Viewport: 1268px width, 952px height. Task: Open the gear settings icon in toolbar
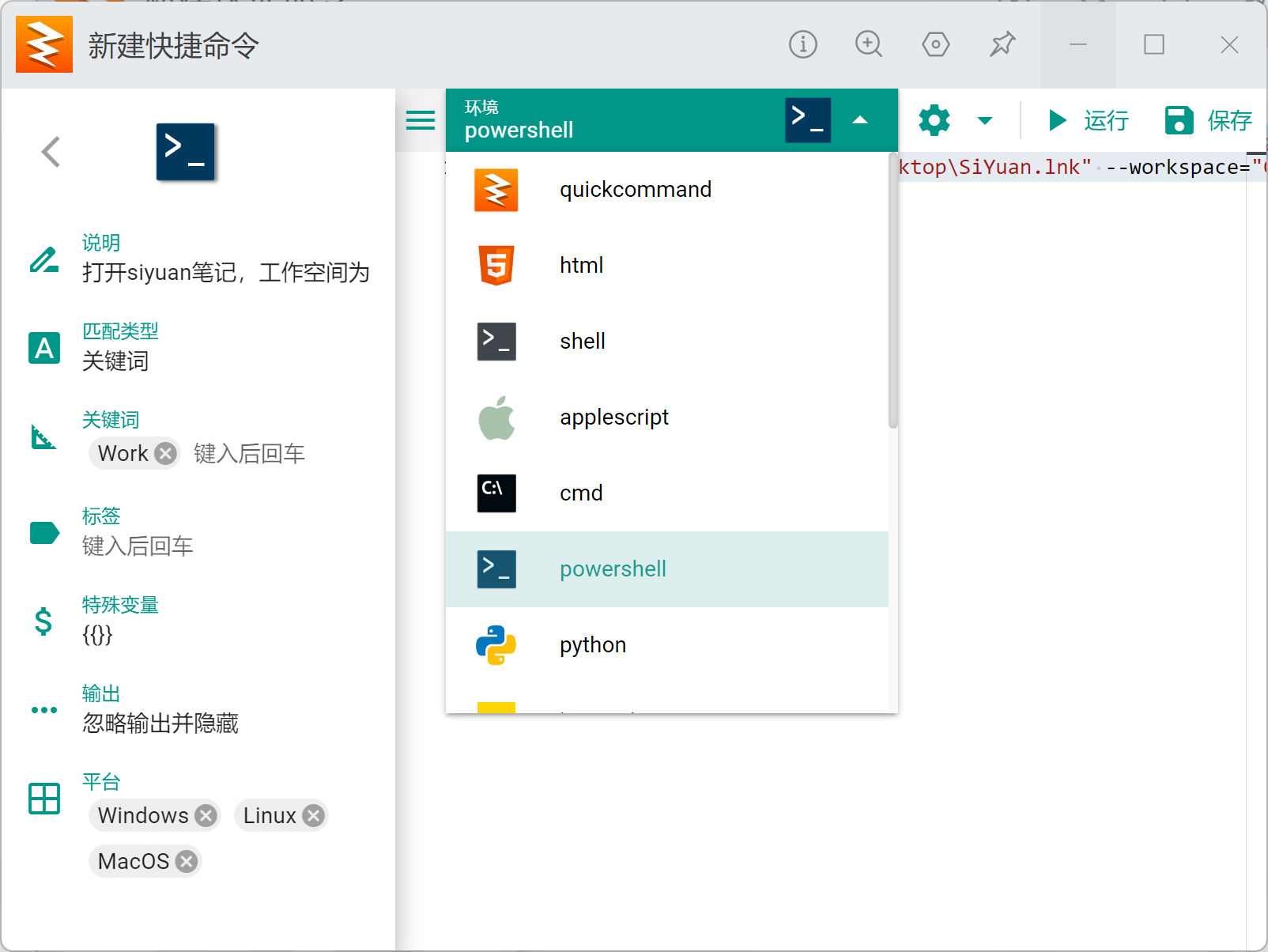[934, 121]
